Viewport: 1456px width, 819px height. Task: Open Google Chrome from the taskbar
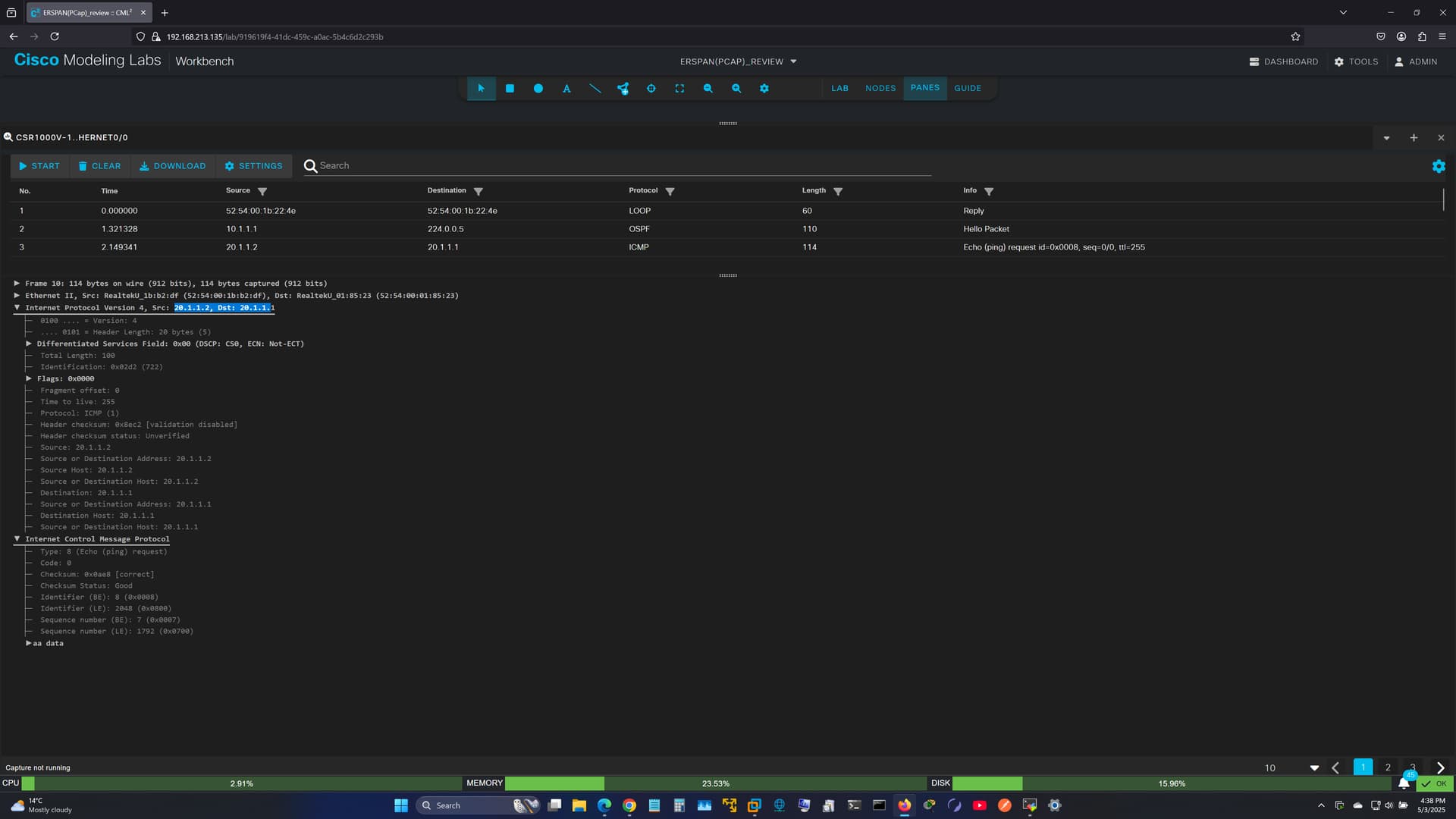(x=629, y=805)
